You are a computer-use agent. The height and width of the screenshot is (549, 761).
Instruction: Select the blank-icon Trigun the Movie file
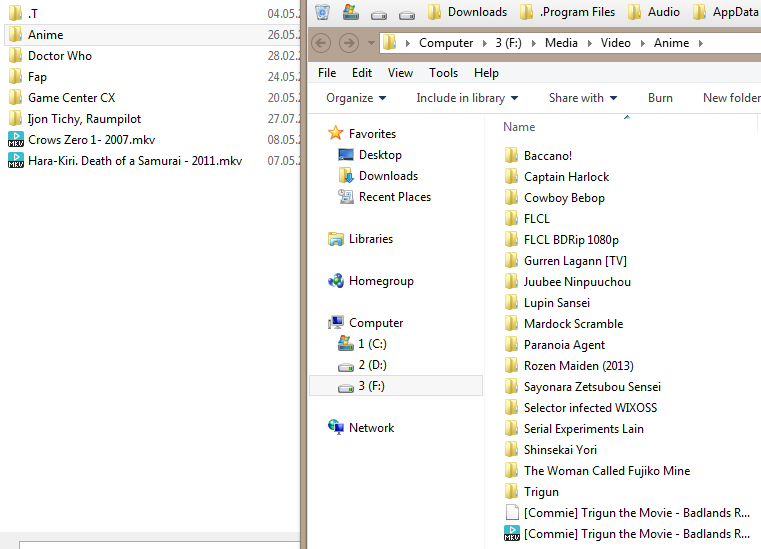(627, 513)
